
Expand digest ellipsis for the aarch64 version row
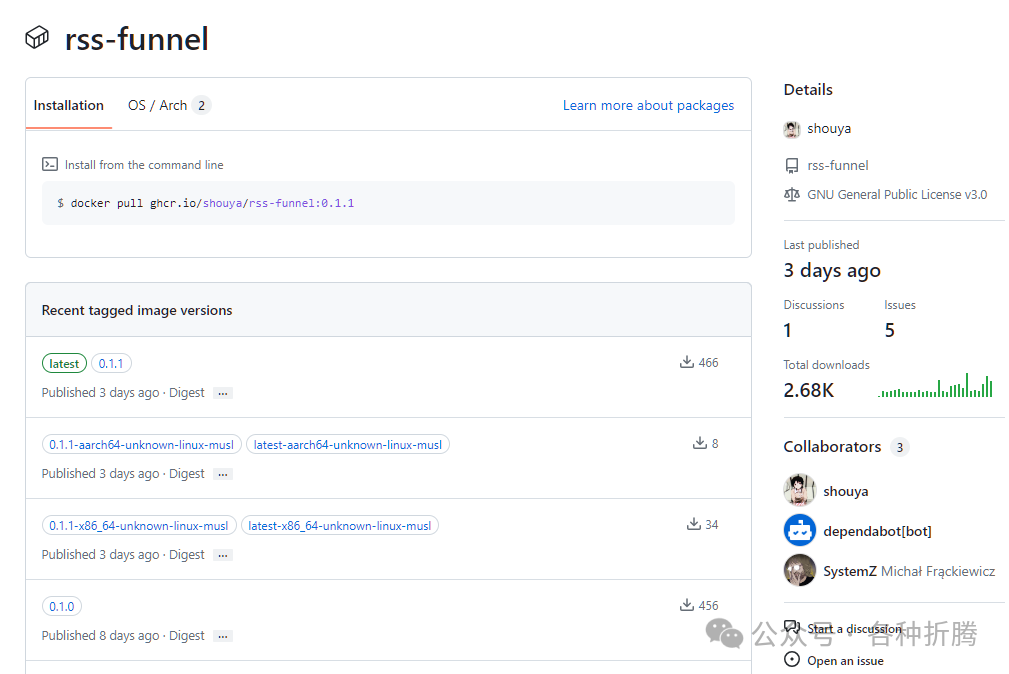click(223, 474)
